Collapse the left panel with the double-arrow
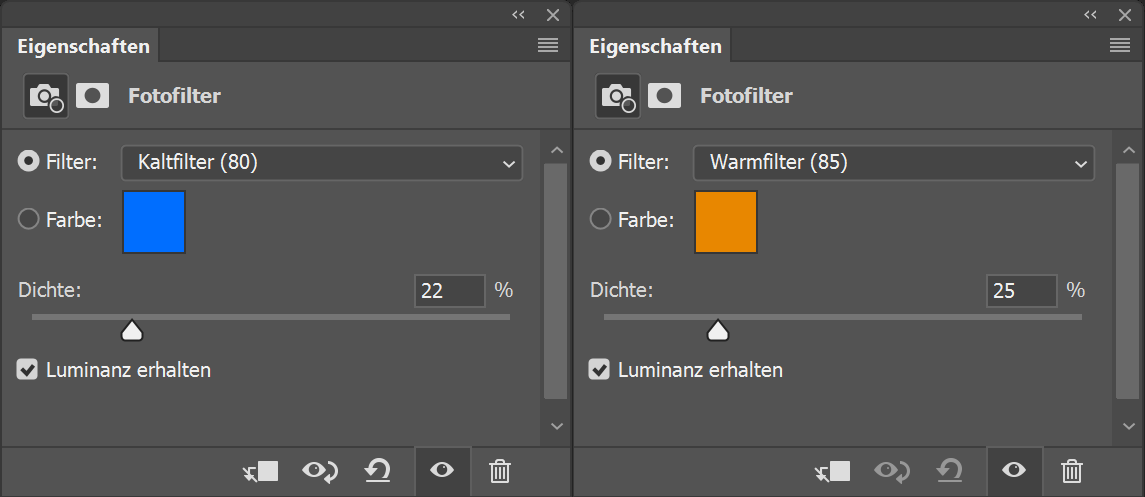Viewport: 1145px width, 497px height. (x=518, y=14)
